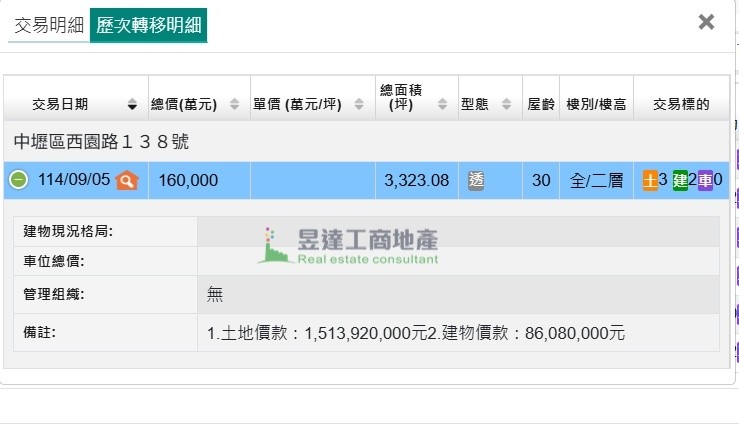The width and height of the screenshot is (739, 442).
Task: Switch to the 交易明細 tab
Action: click(x=47, y=25)
